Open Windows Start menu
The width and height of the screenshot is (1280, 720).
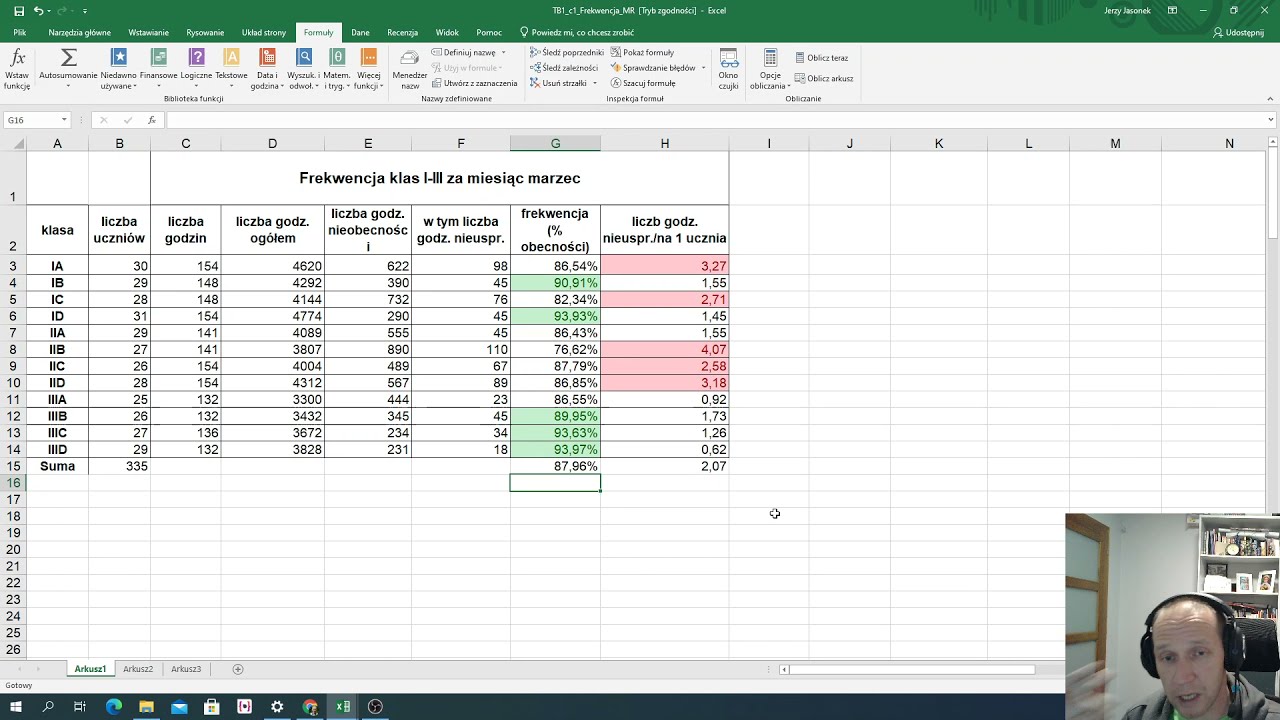point(16,707)
